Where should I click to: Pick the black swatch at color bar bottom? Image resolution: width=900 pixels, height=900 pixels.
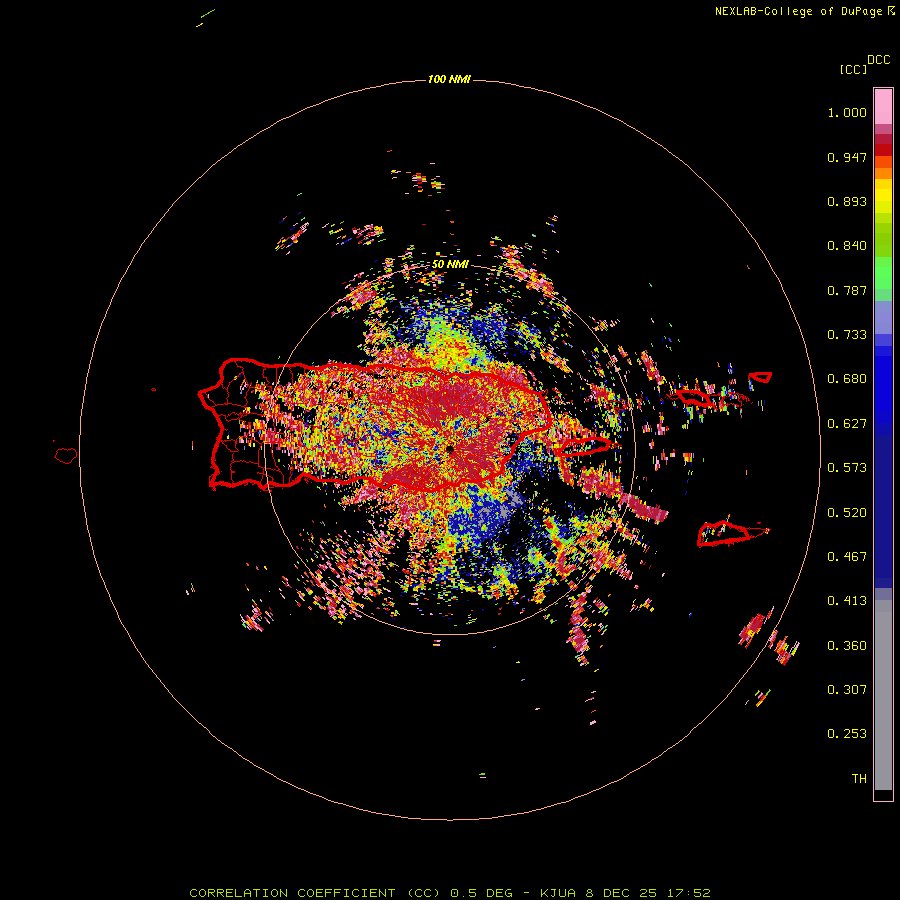(x=883, y=794)
